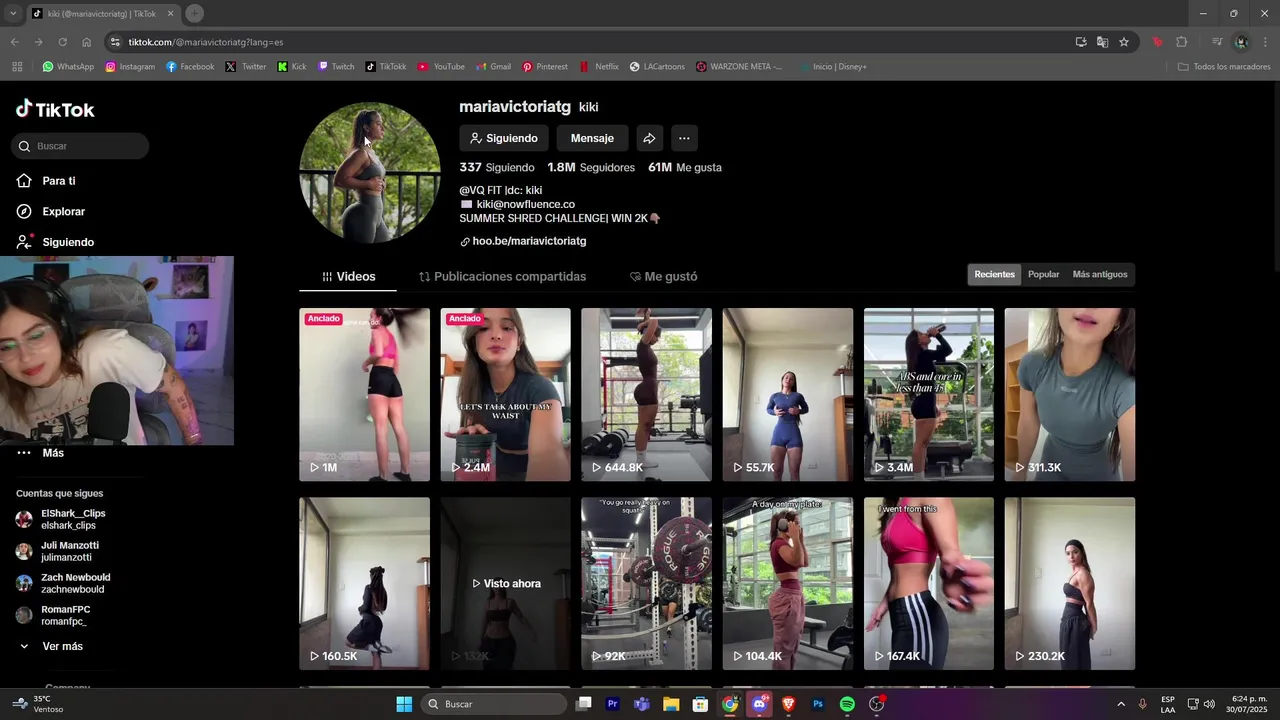Play the video with 55.7K views
The height and width of the screenshot is (720, 1280).
pyautogui.click(x=787, y=394)
